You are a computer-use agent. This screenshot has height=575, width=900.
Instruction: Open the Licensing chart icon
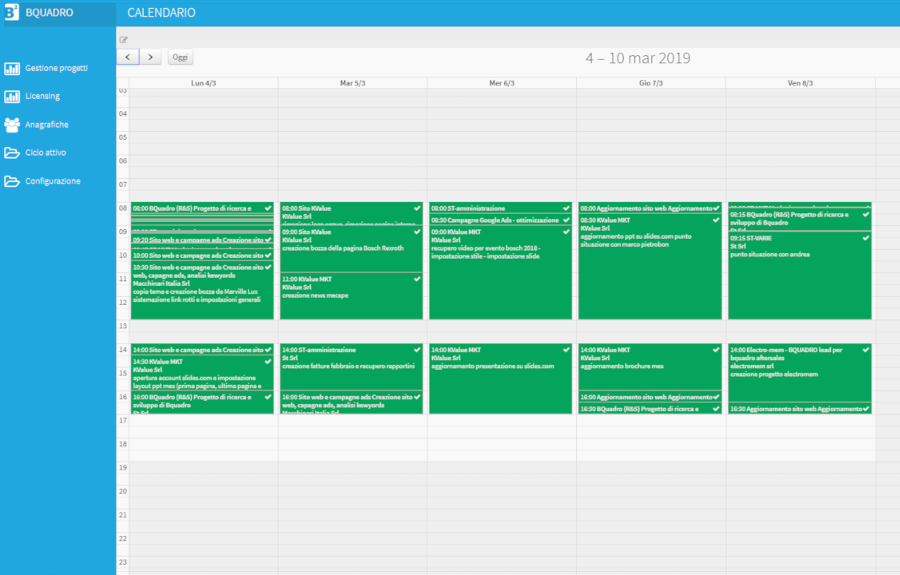tap(11, 96)
